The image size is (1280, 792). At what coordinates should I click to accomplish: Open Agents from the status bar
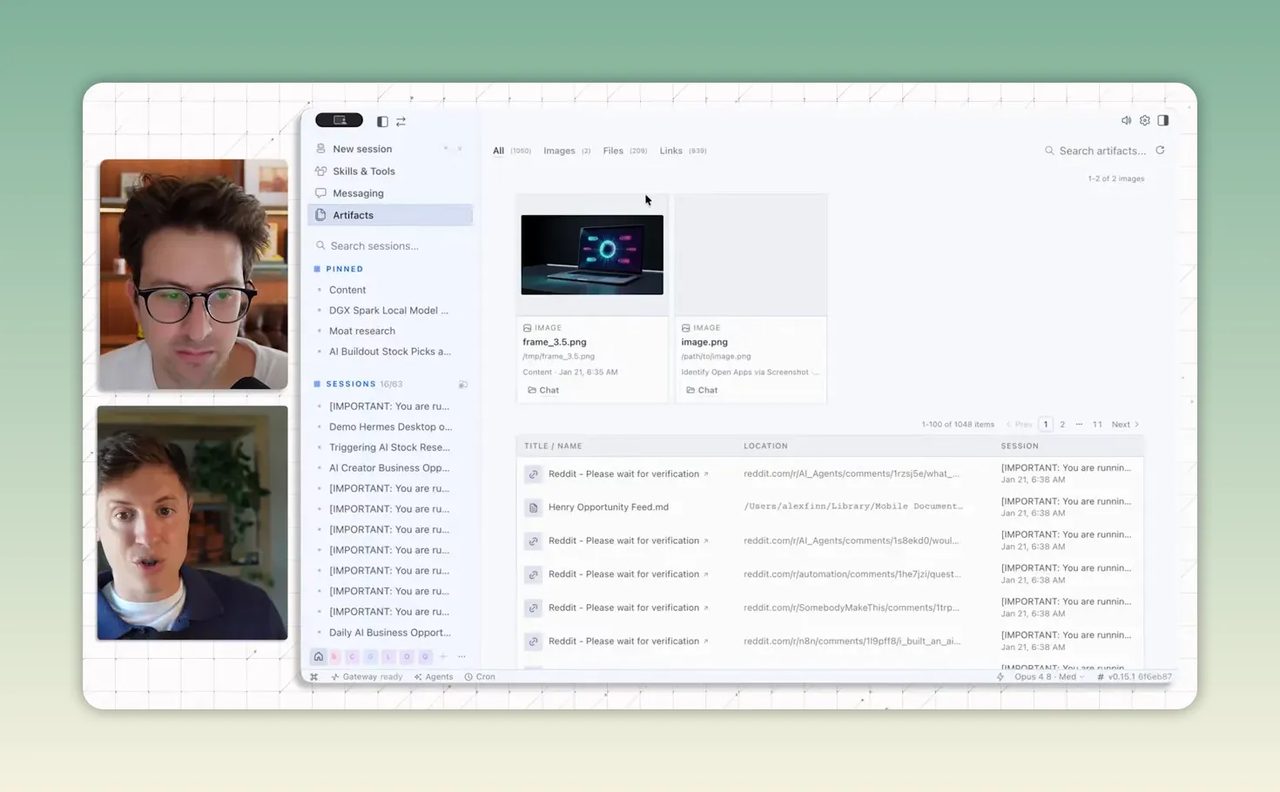433,677
